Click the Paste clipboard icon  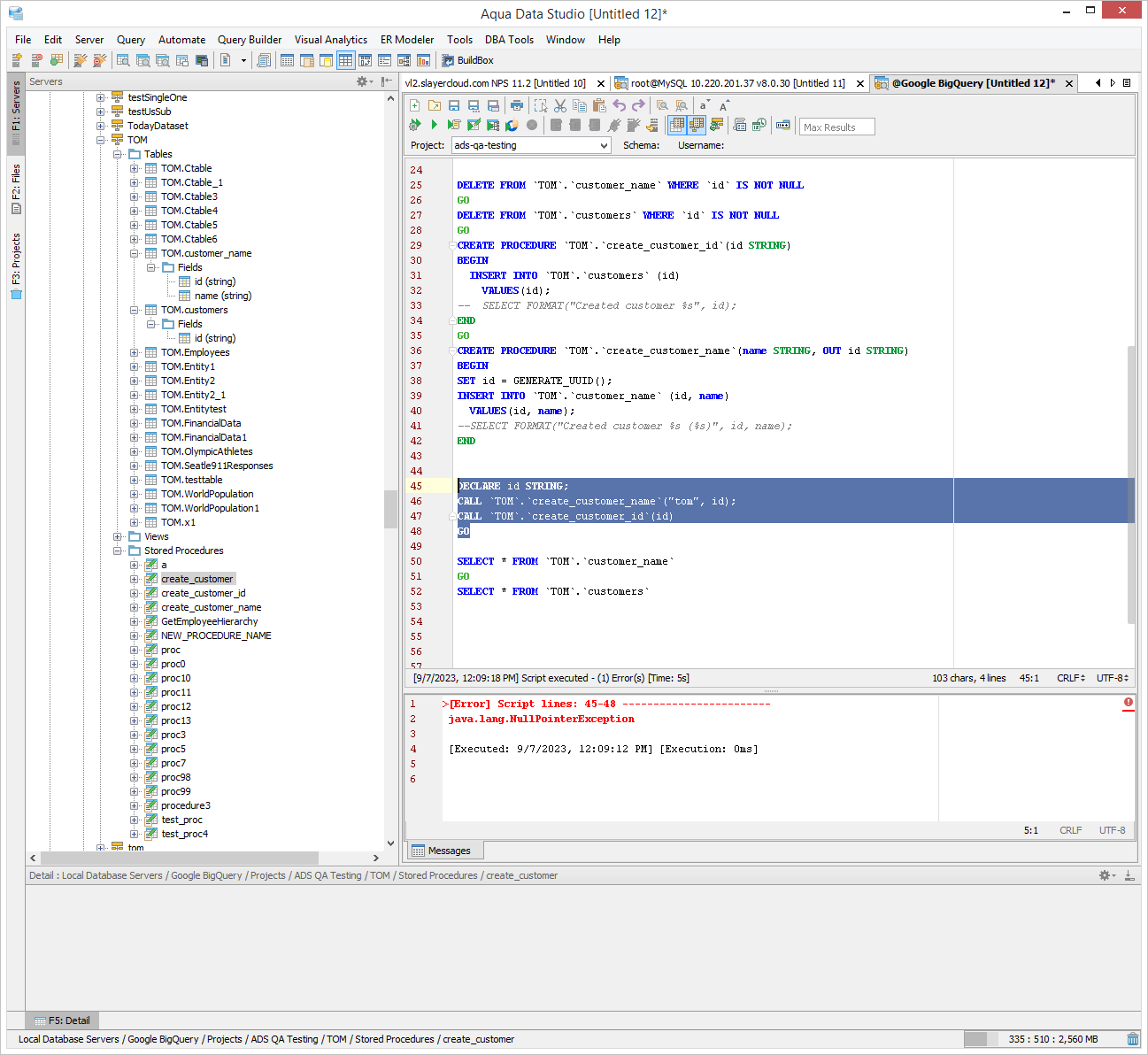[599, 105]
